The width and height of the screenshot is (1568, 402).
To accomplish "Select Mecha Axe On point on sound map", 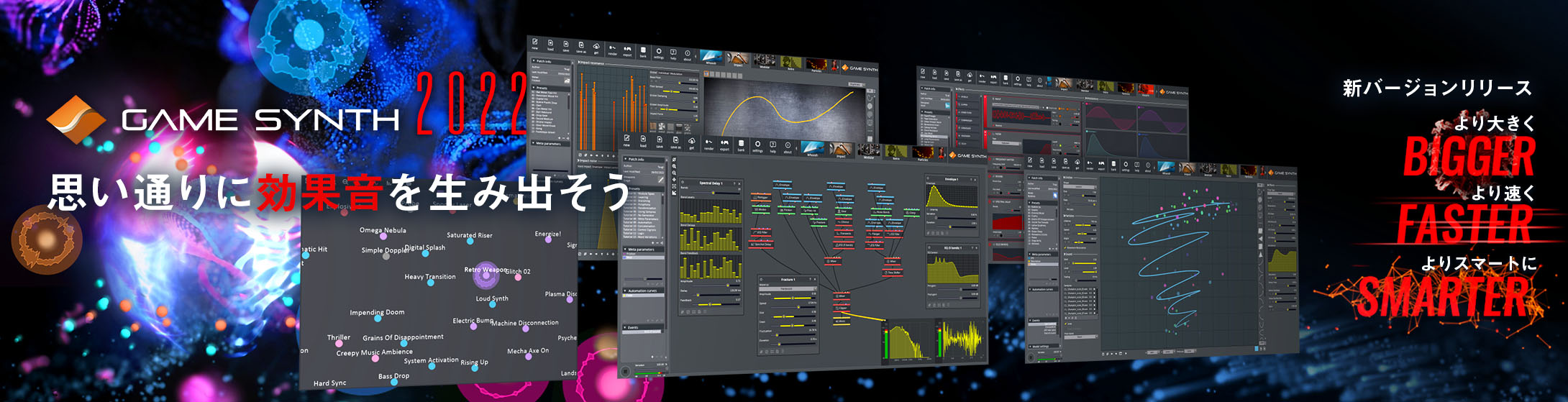I will tap(529, 357).
